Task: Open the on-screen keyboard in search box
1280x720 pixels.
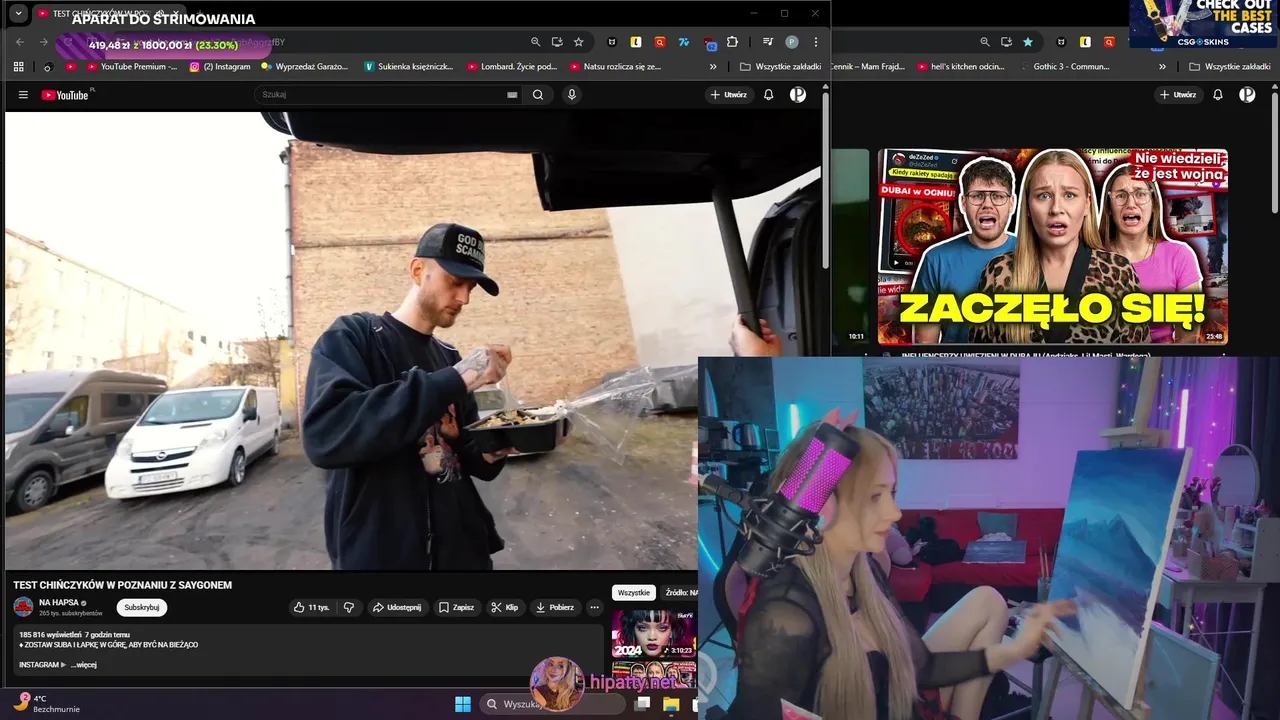Action: point(512,95)
